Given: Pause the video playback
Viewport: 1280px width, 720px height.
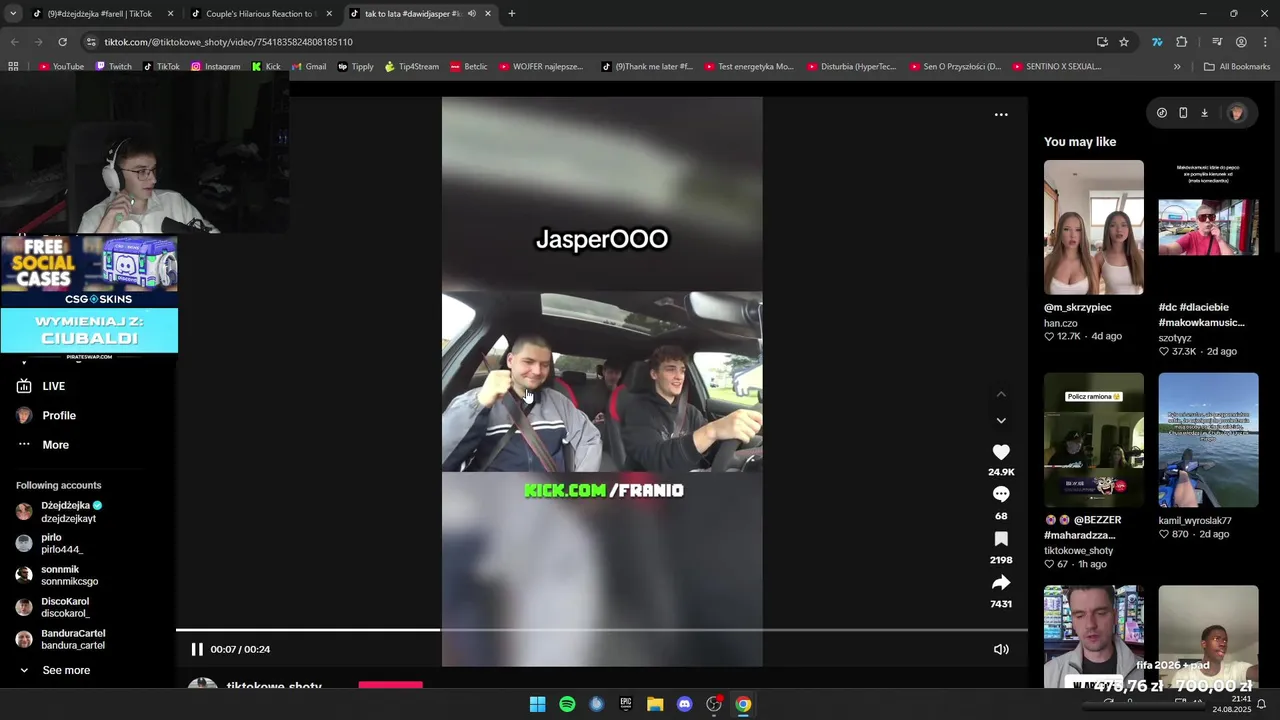Looking at the screenshot, I should click(197, 649).
